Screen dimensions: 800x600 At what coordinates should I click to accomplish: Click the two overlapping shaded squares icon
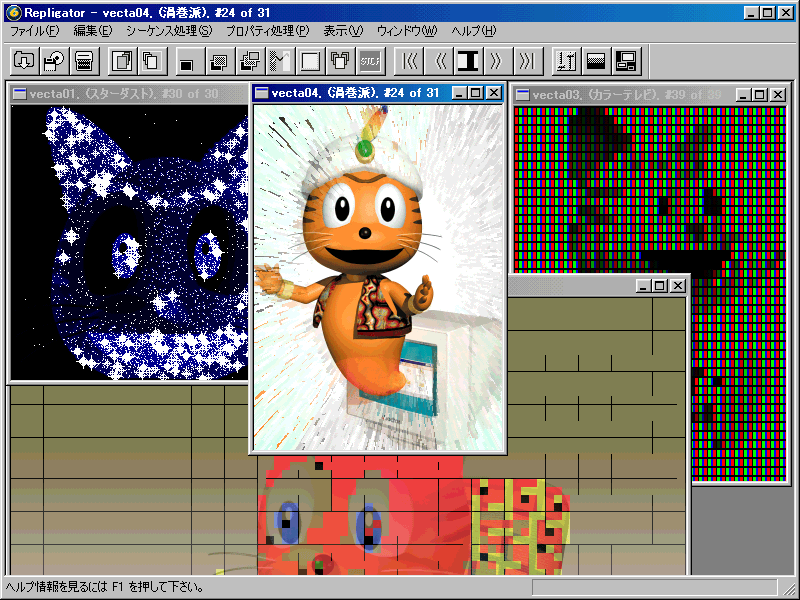[x=219, y=61]
